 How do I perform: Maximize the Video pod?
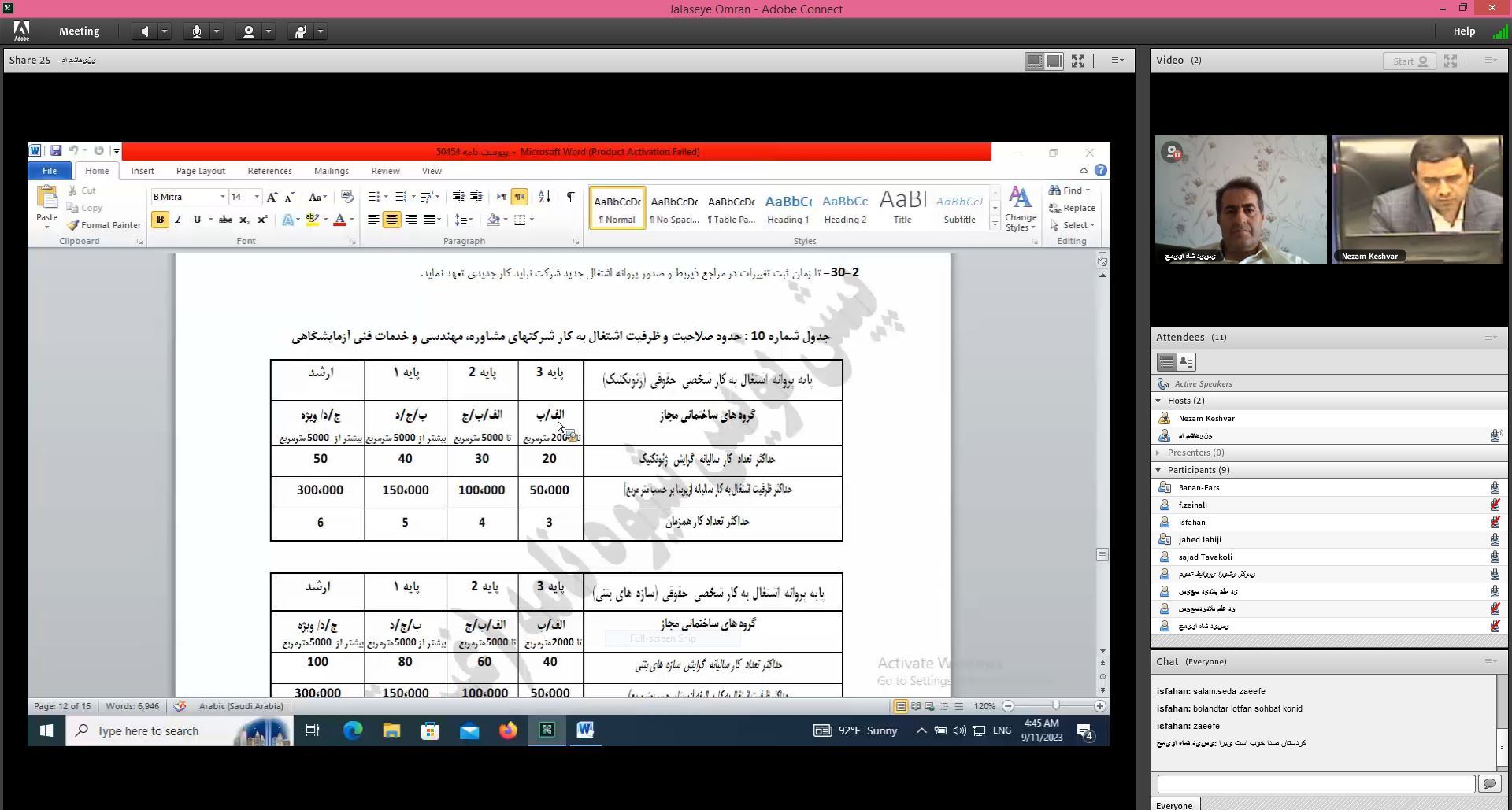click(1451, 61)
